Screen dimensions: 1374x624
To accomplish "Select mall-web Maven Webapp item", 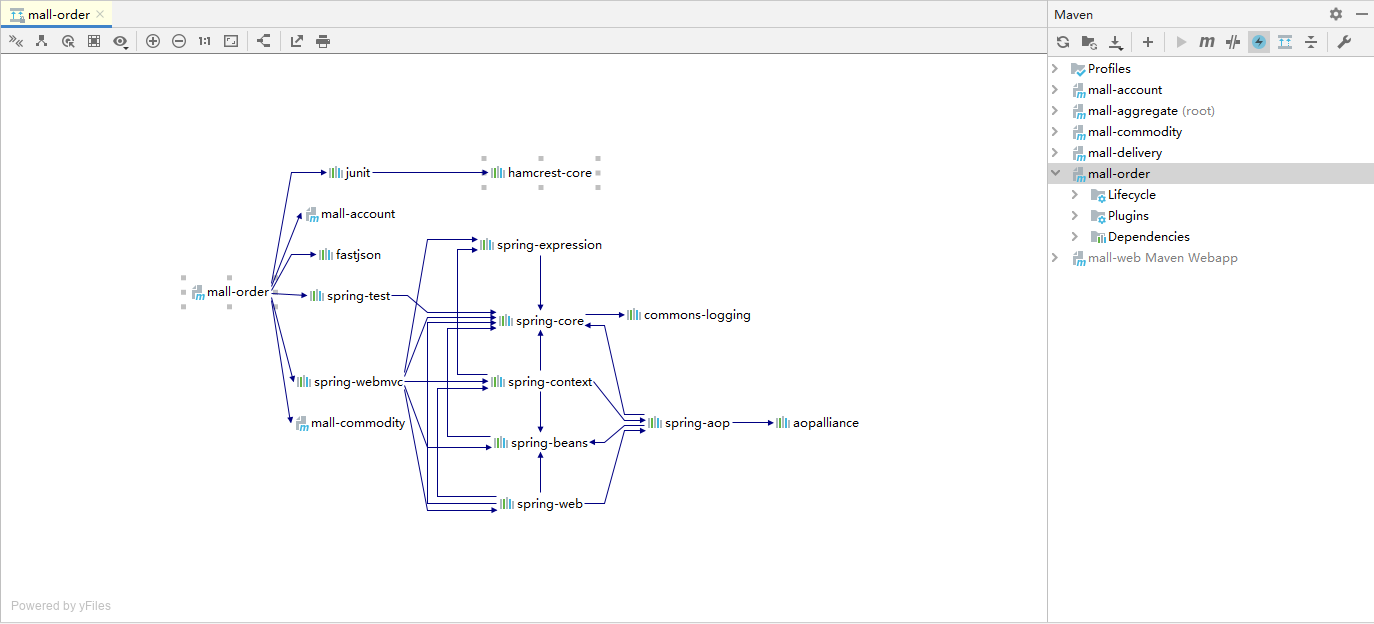I will click(x=1163, y=258).
